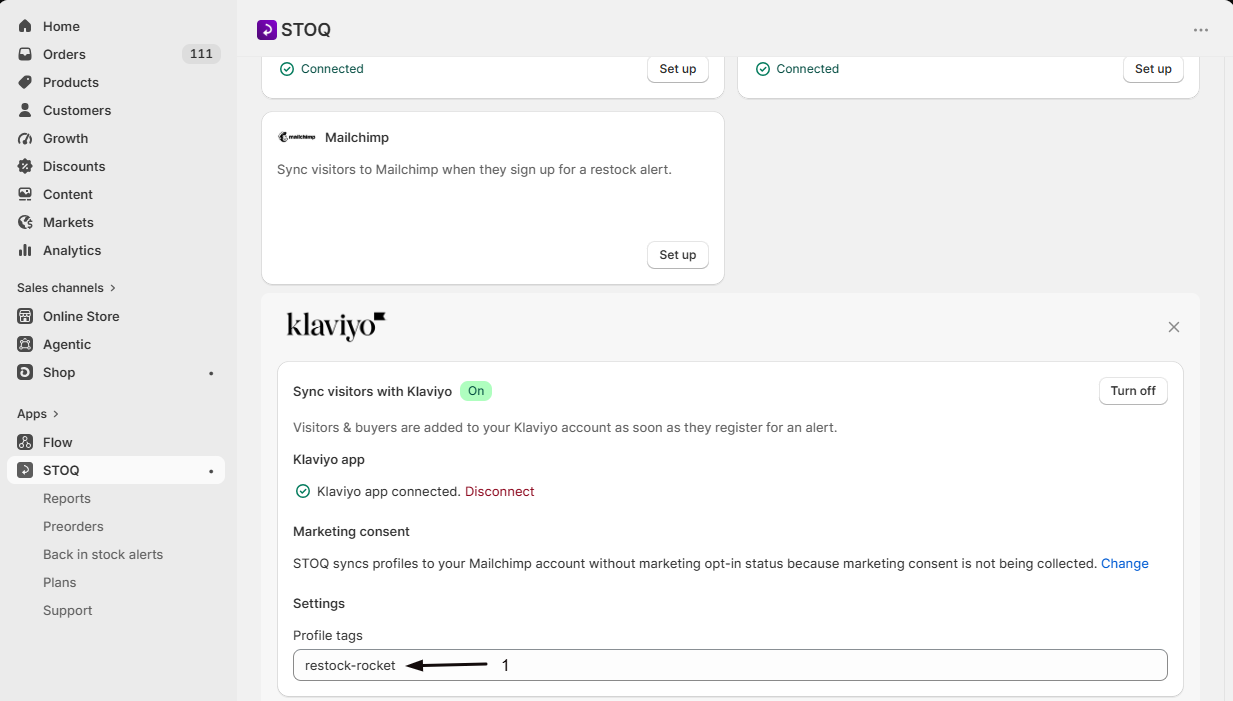Click the Settings heading in Klaviyo panel
This screenshot has height=701, width=1233.
(319, 603)
